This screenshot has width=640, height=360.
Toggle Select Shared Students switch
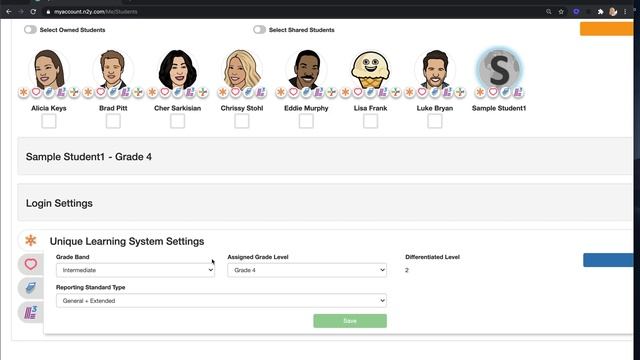pyautogui.click(x=260, y=30)
